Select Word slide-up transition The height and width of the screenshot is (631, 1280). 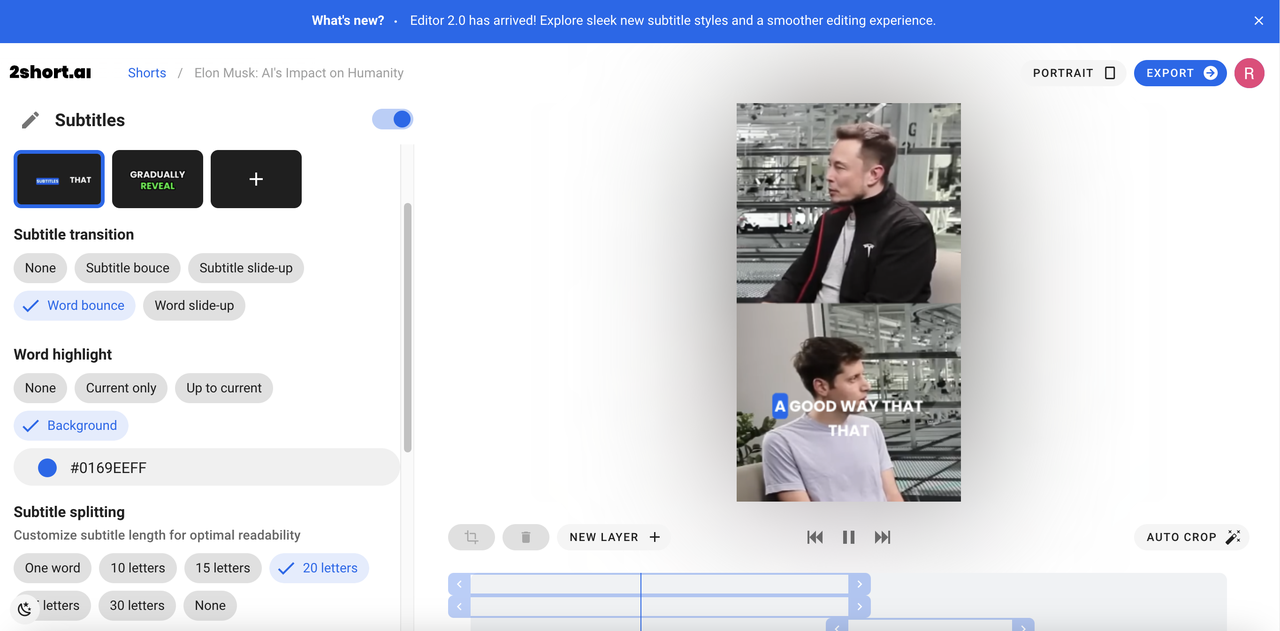(194, 305)
